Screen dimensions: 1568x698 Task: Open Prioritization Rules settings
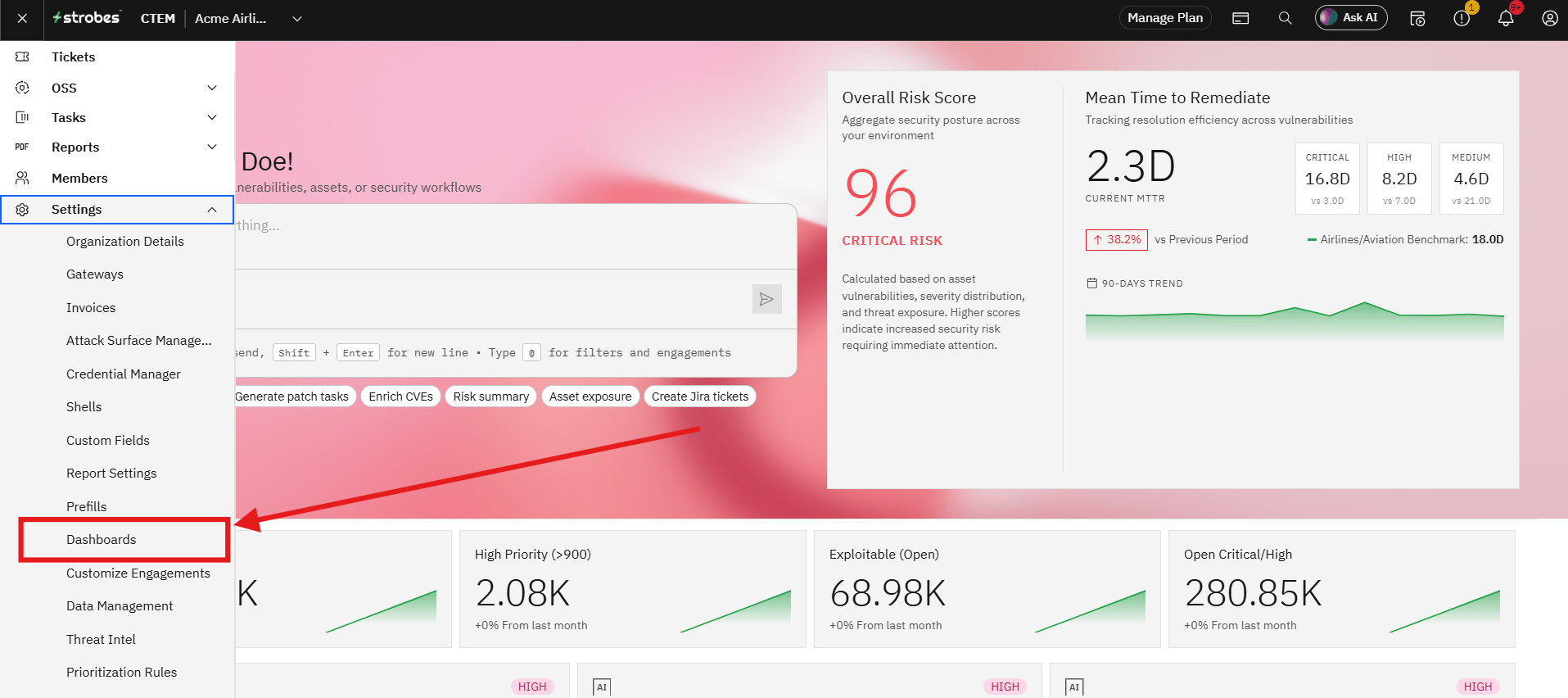122,672
